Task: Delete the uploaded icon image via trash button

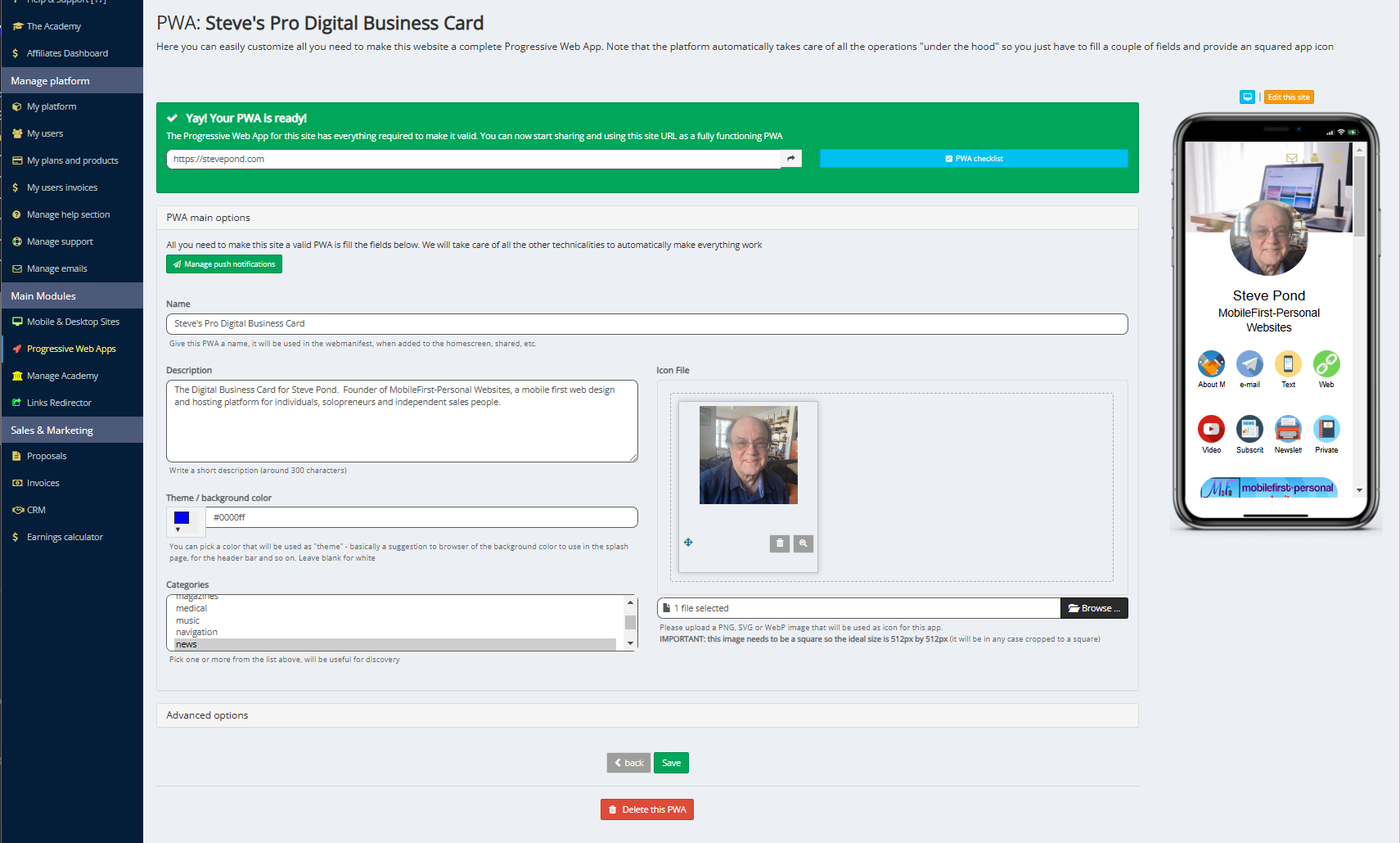Action: coord(779,543)
